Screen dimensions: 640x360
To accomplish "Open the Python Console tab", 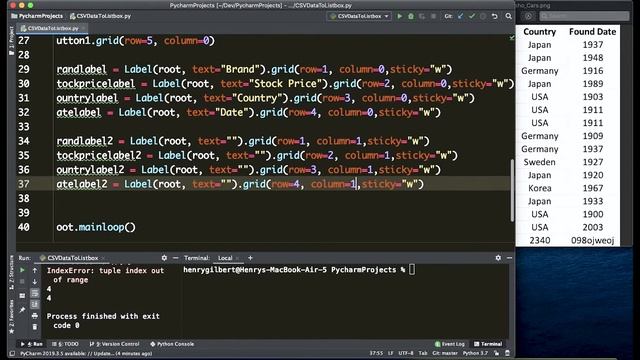I will (x=172, y=344).
